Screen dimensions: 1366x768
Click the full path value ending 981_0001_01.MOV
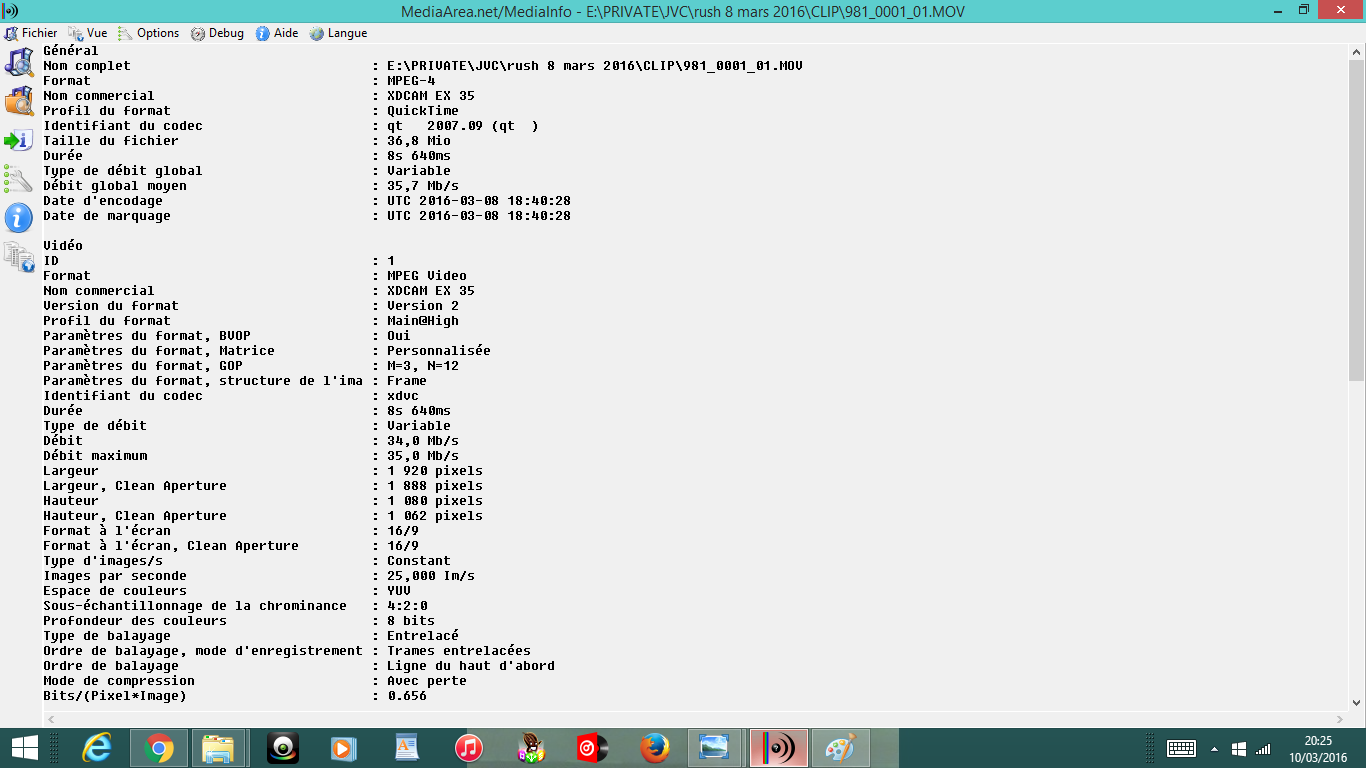595,66
